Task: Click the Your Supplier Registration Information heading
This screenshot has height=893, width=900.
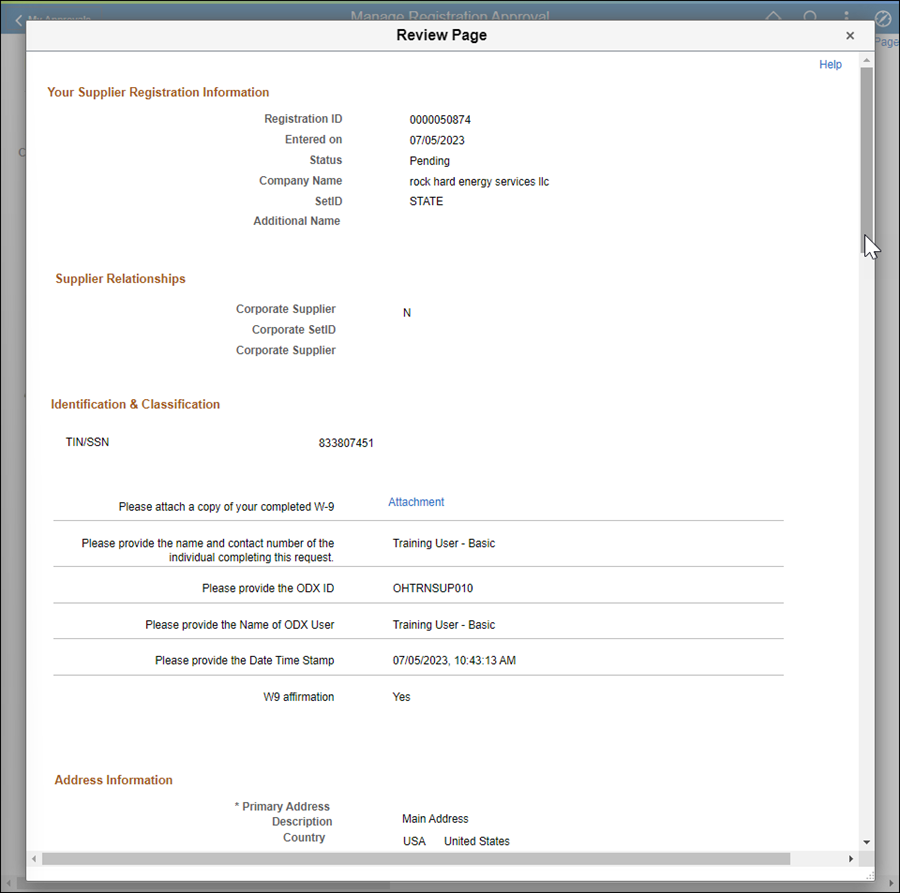Action: (158, 92)
